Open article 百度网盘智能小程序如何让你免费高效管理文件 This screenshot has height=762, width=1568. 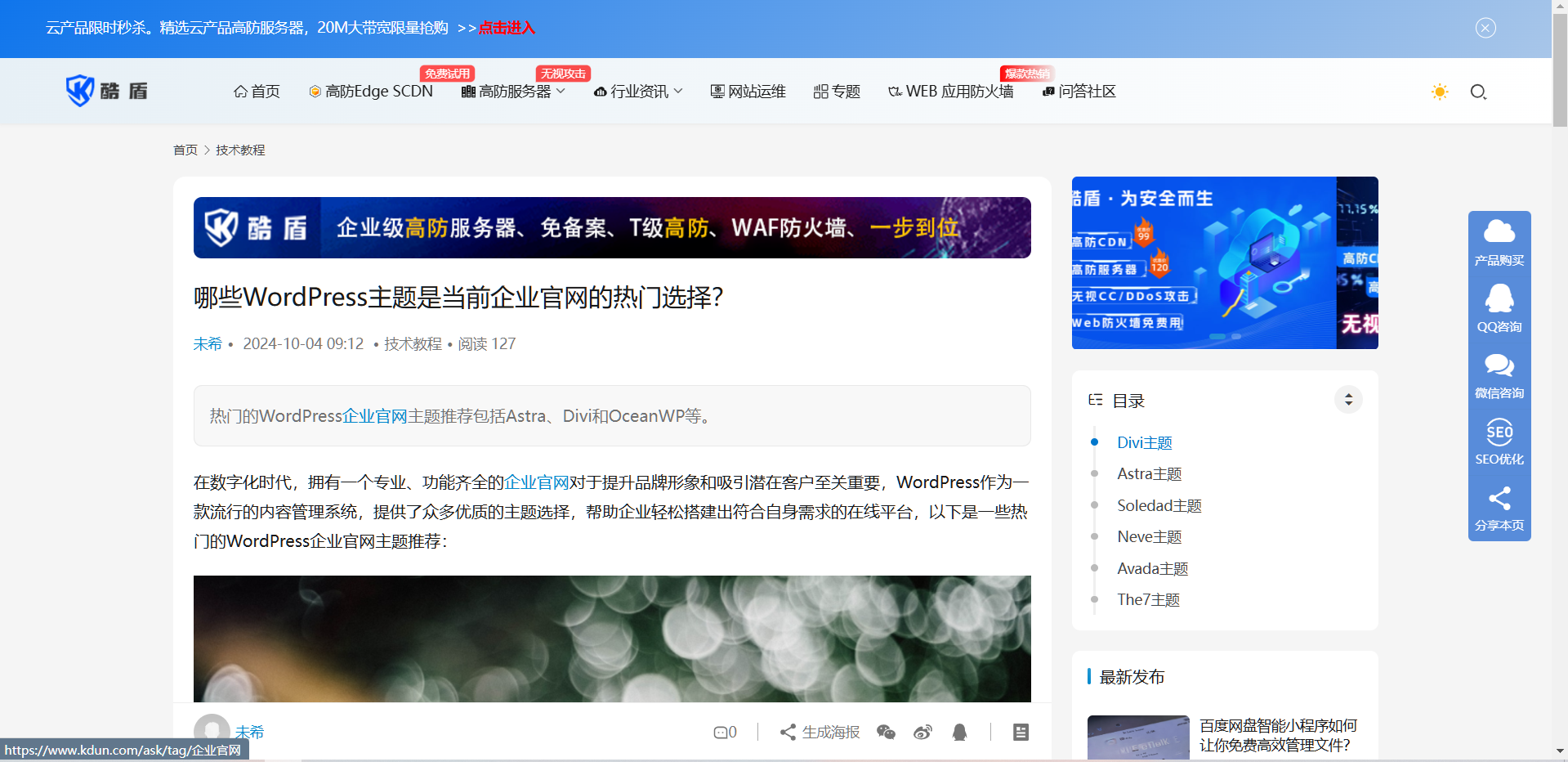[1279, 735]
